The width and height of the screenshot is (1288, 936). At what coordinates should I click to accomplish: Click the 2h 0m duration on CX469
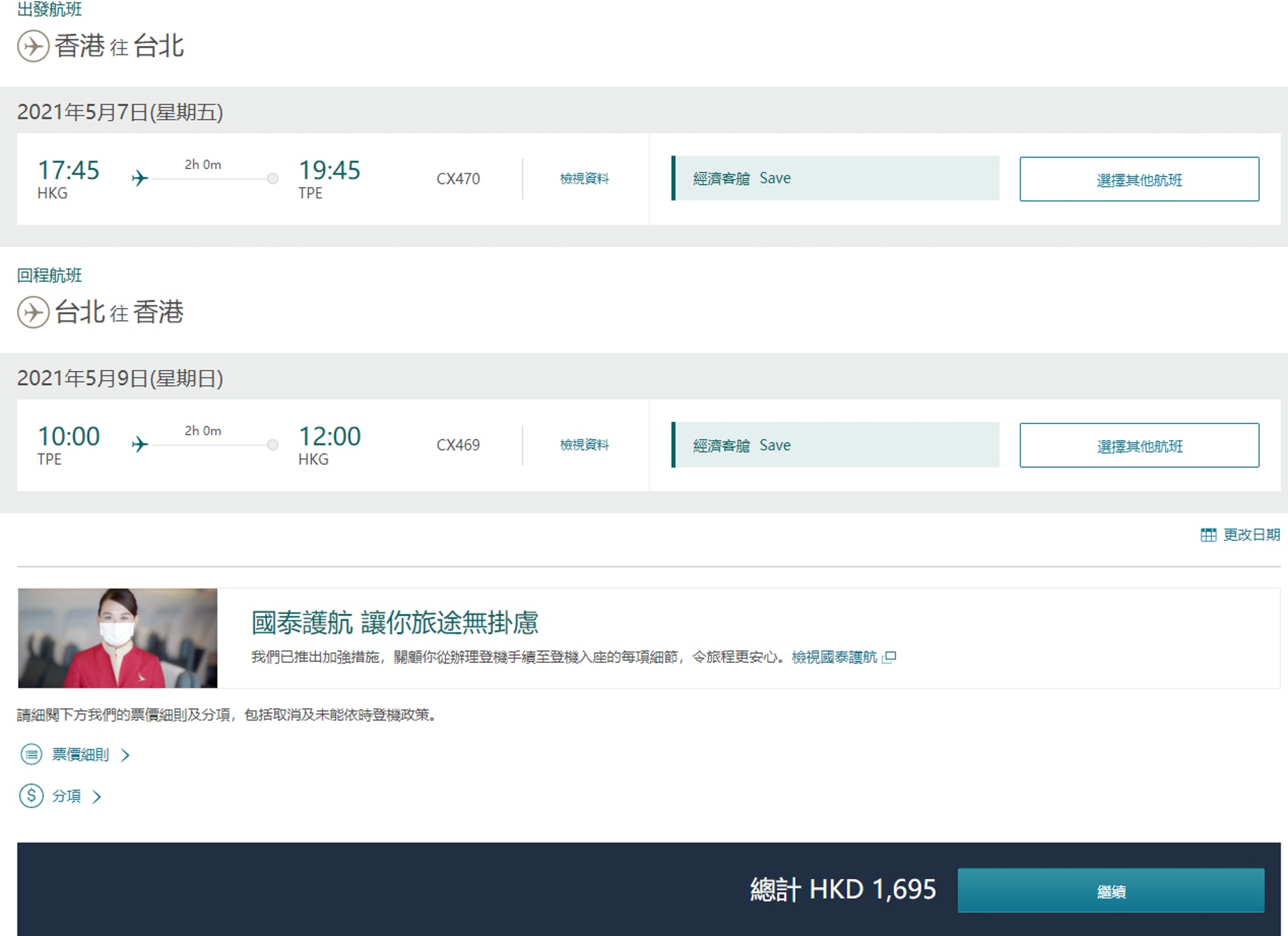203,431
